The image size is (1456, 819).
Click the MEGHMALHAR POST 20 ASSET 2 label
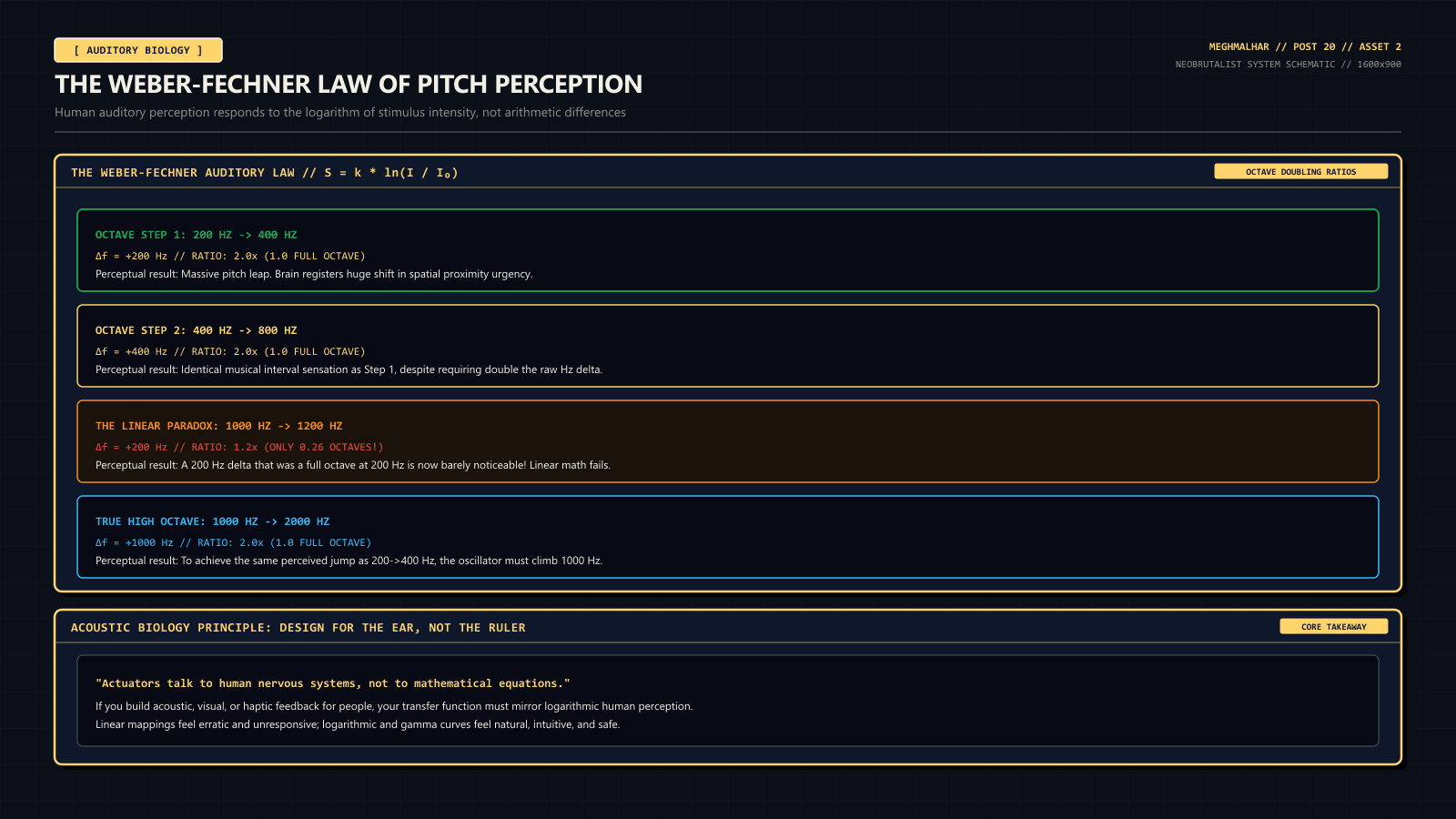(x=1305, y=46)
